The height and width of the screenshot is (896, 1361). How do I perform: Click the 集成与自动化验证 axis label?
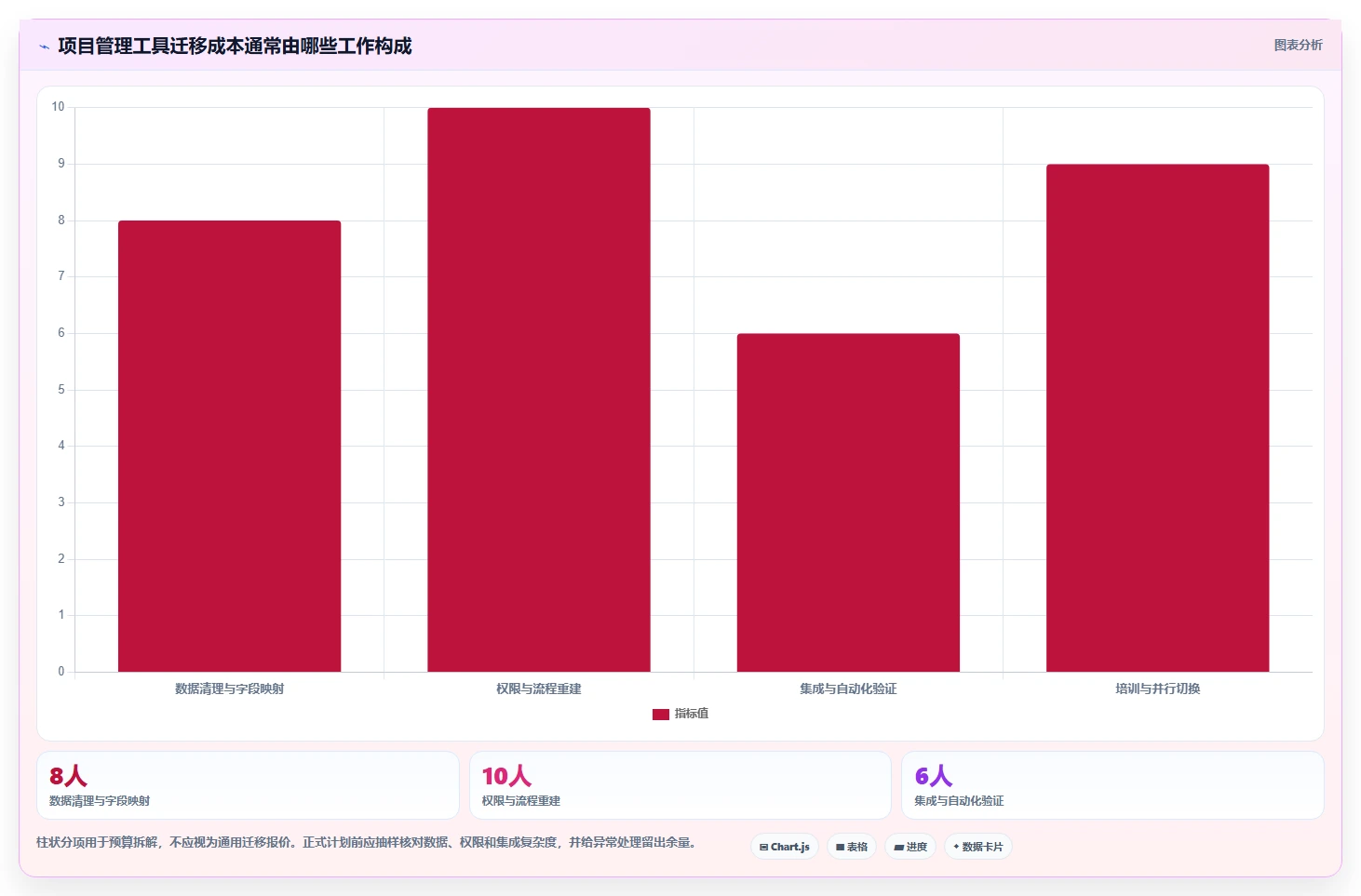pos(848,689)
